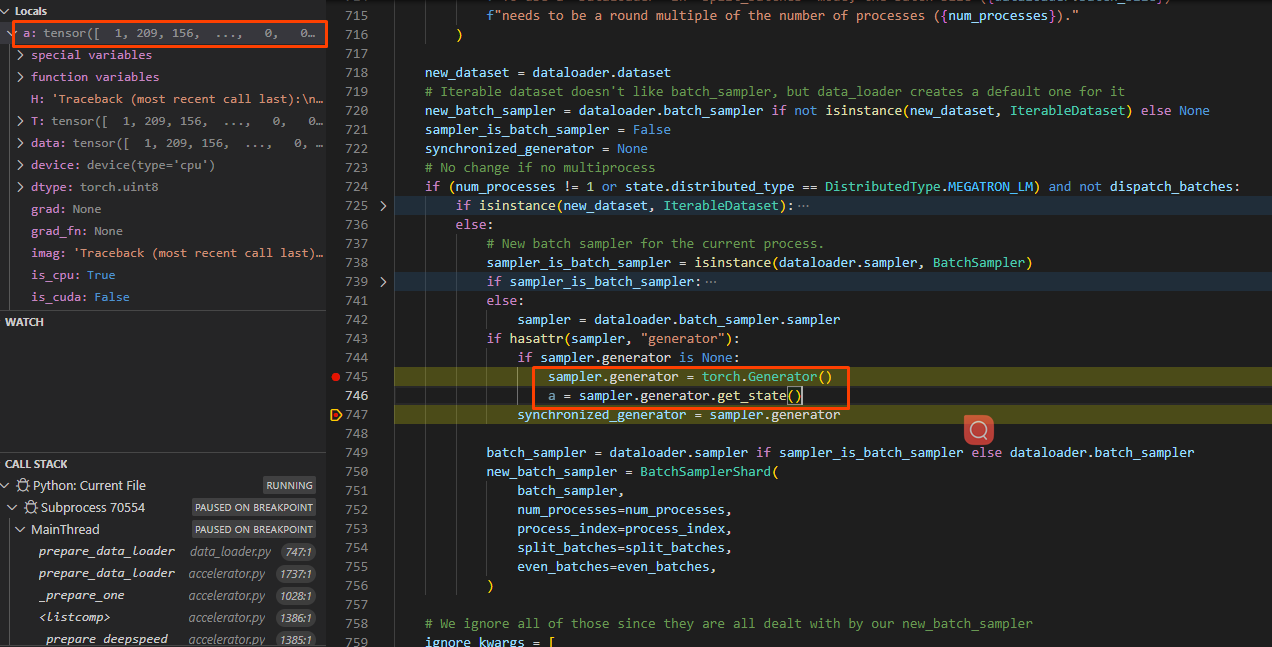Toggle the red breakpoint on line 745

(x=338, y=377)
